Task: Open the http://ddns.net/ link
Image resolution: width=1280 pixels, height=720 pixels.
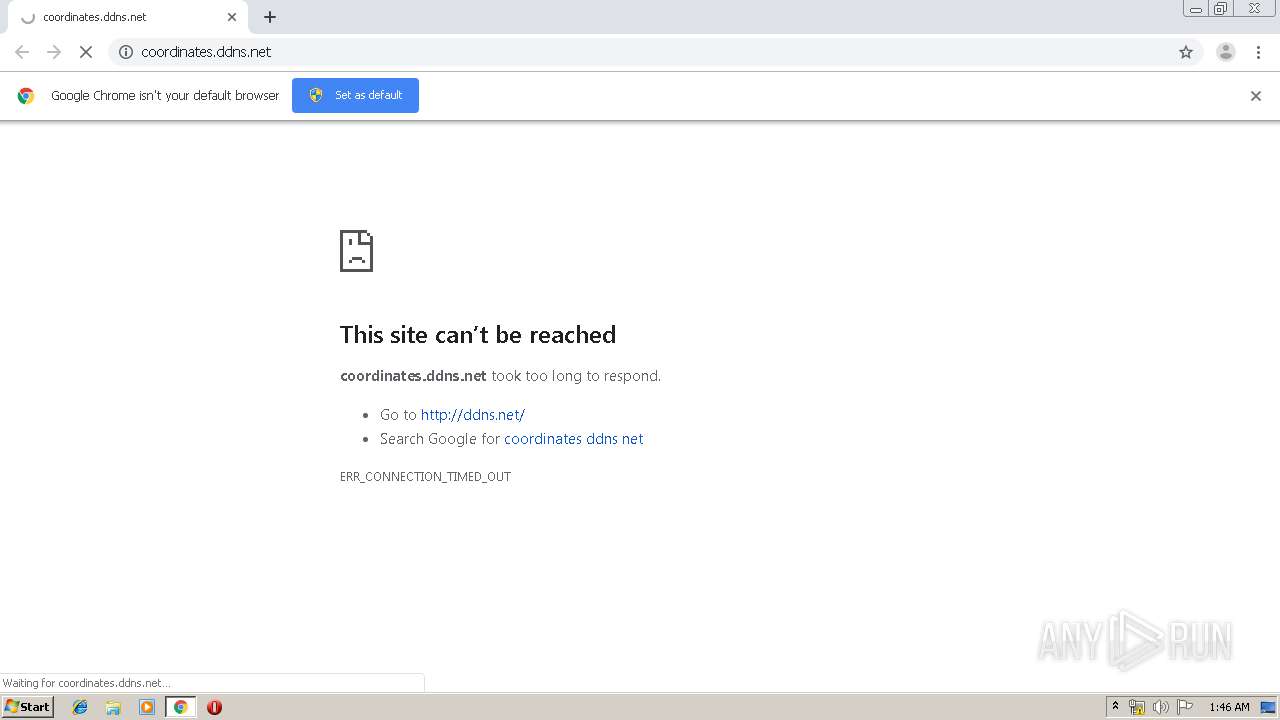Action: click(x=472, y=414)
